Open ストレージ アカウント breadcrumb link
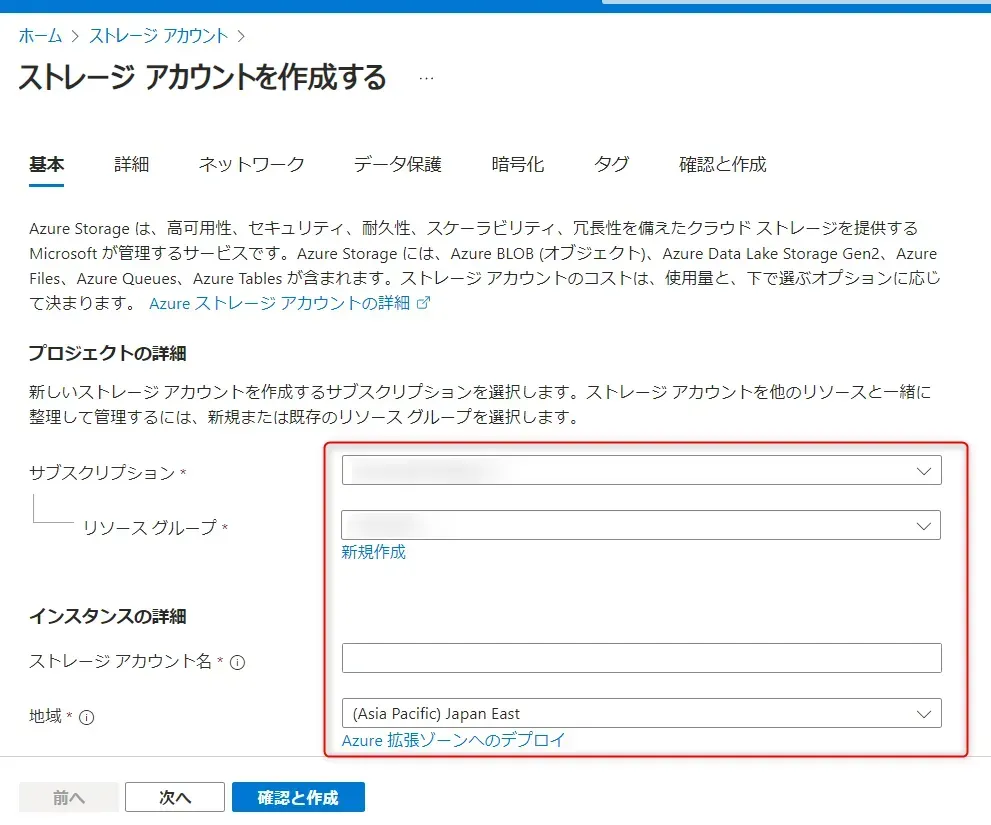 [x=159, y=36]
